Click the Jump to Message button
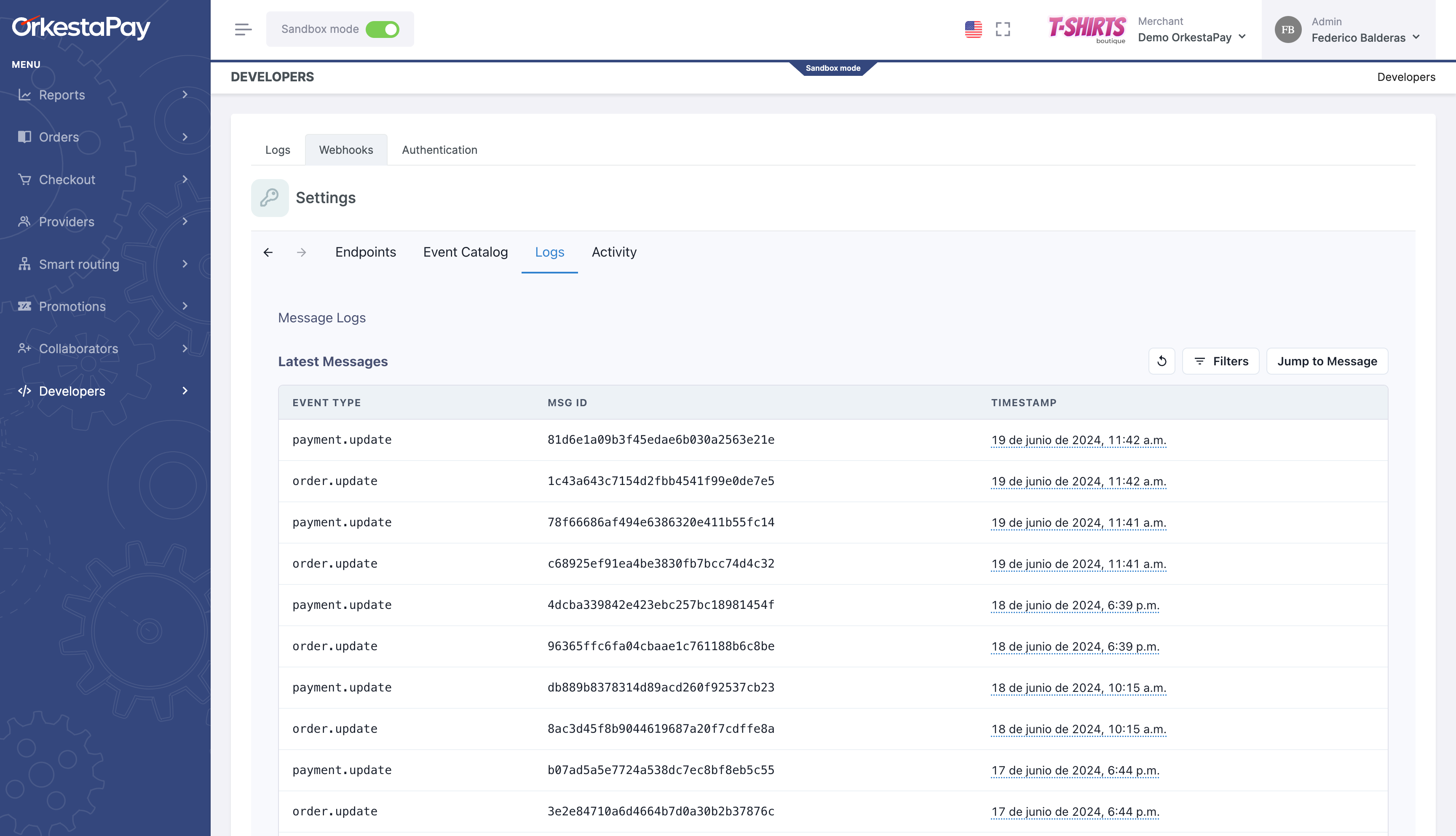Screen dimensions: 1456x836 coord(1327,361)
